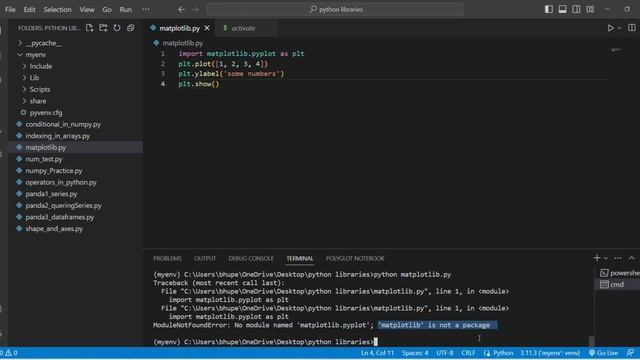Open shape_and_axes.py file

(54, 229)
